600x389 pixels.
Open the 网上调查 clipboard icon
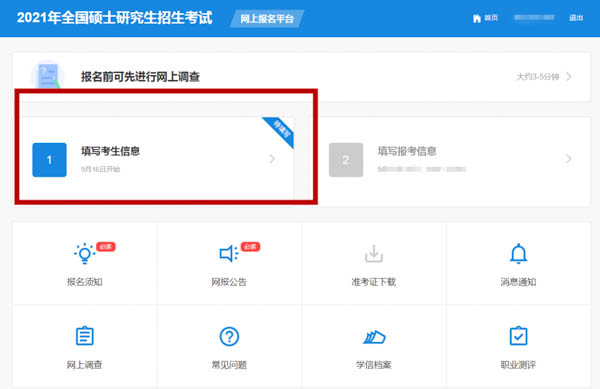[85, 336]
